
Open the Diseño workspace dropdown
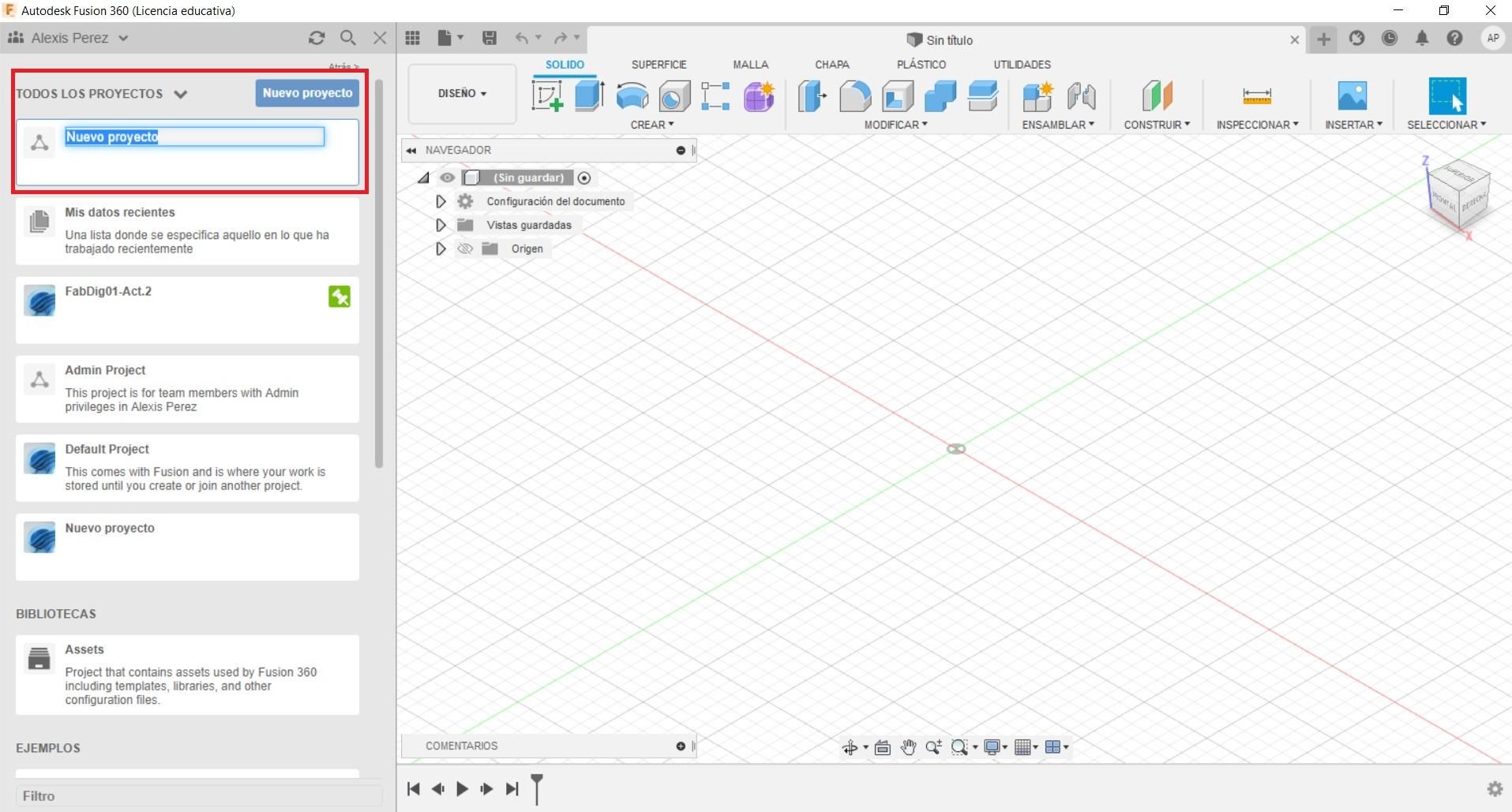(x=462, y=93)
